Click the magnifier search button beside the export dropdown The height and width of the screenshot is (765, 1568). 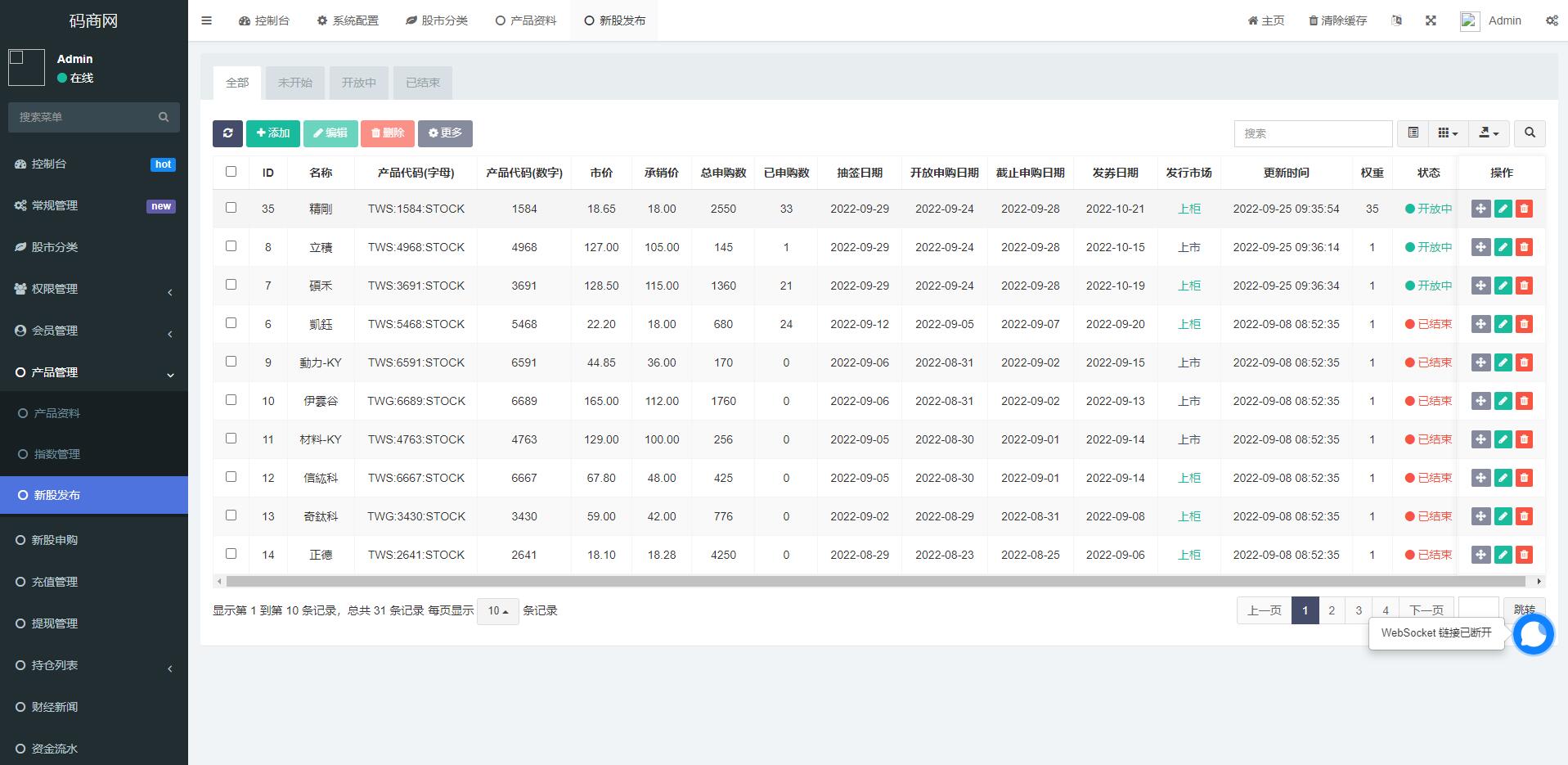click(1530, 133)
